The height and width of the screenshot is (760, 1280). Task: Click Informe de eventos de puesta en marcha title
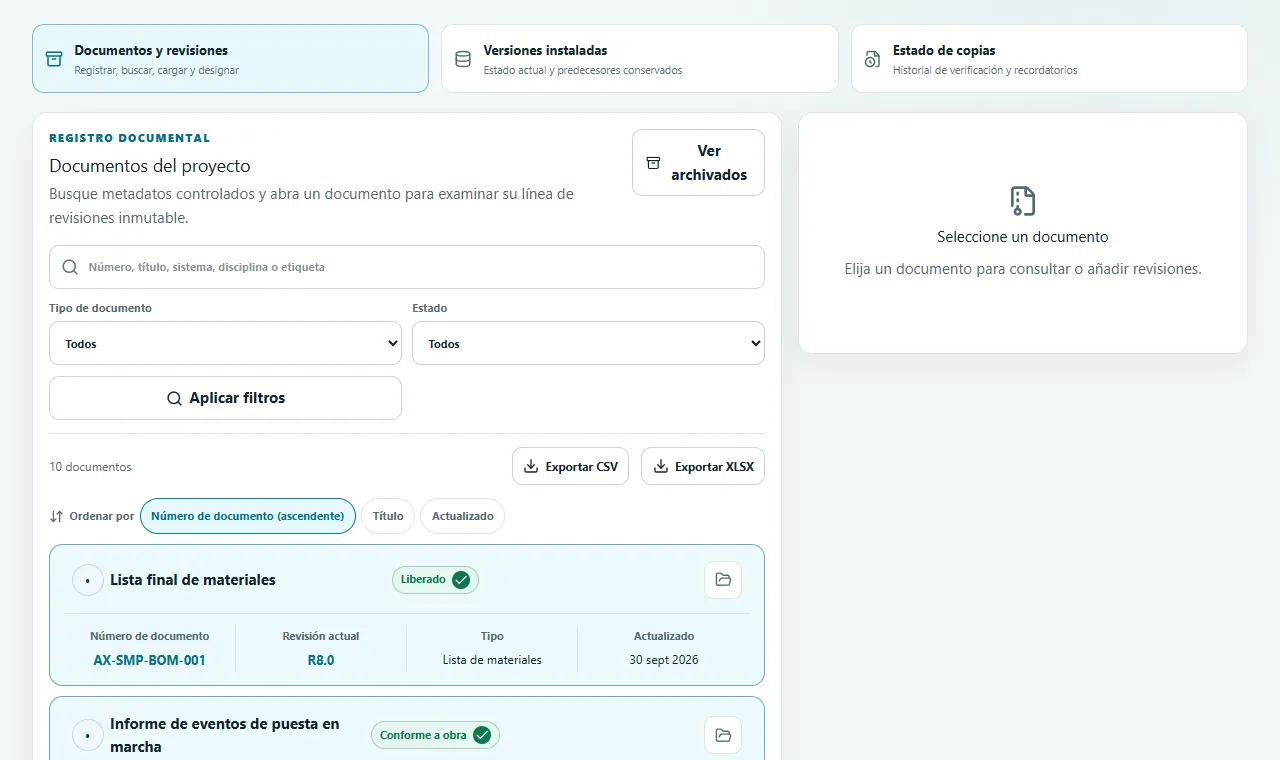[225, 735]
